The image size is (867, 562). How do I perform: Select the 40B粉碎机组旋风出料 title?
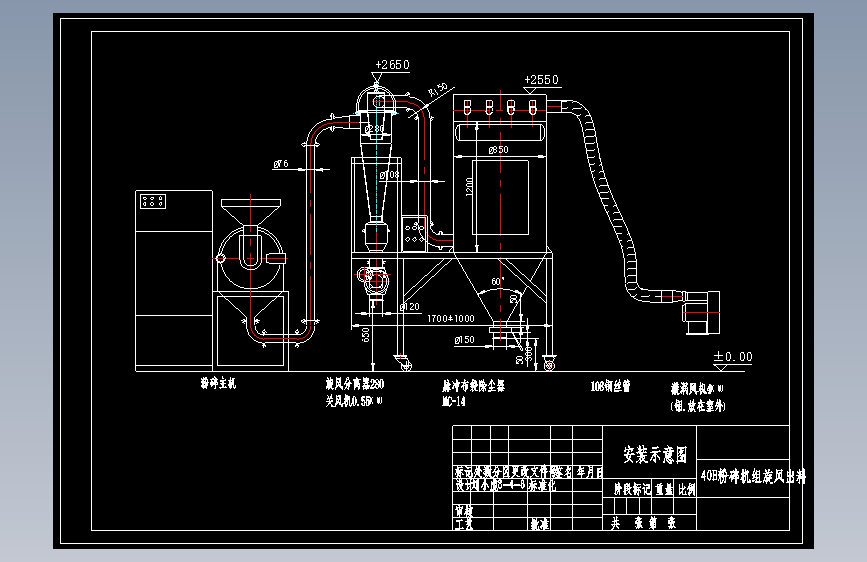click(753, 476)
